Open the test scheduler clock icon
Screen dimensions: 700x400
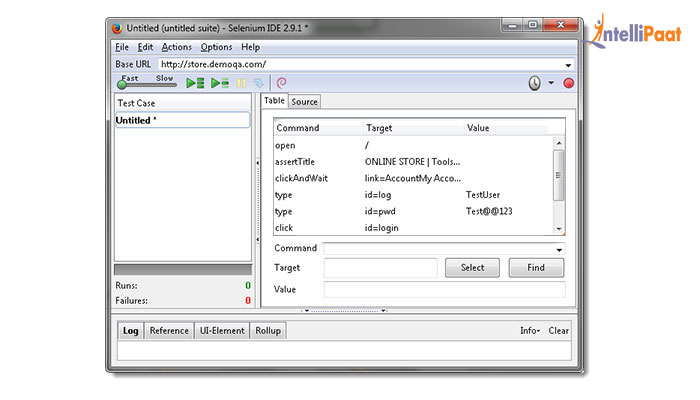[534, 83]
